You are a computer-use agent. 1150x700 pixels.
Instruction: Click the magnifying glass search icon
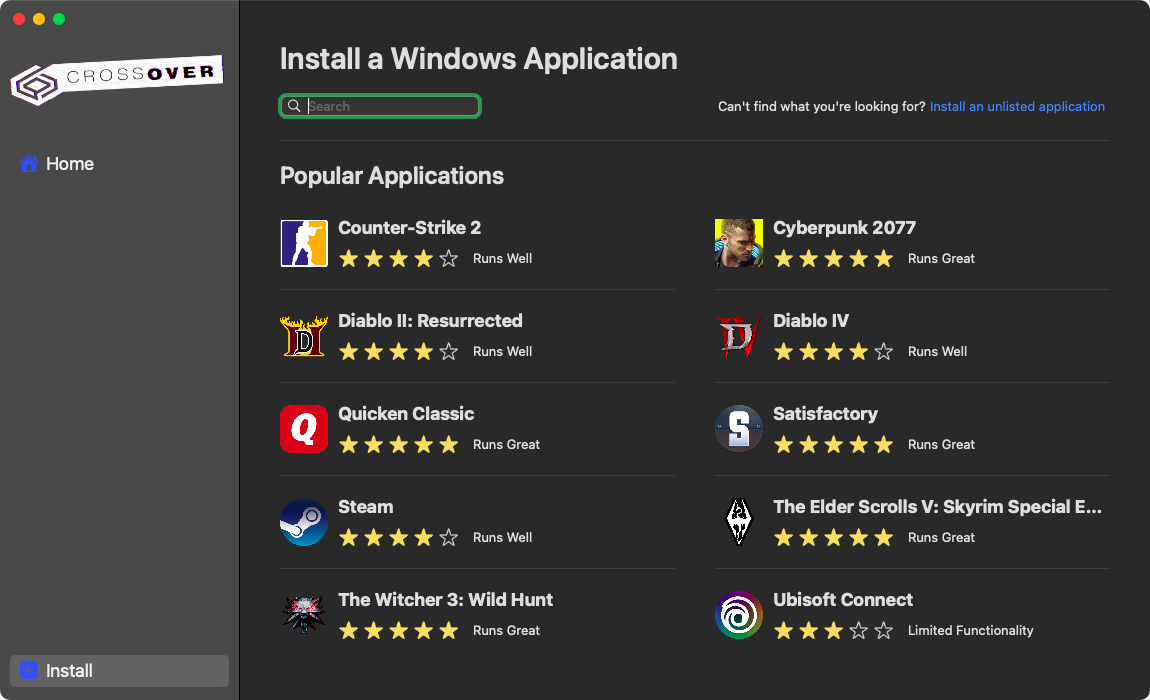pyautogui.click(x=294, y=106)
